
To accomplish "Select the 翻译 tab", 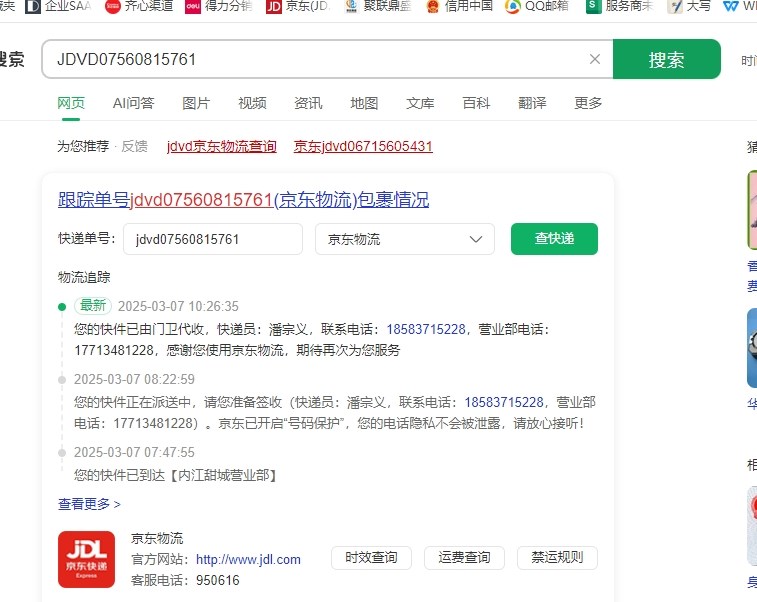I will click(x=532, y=103).
